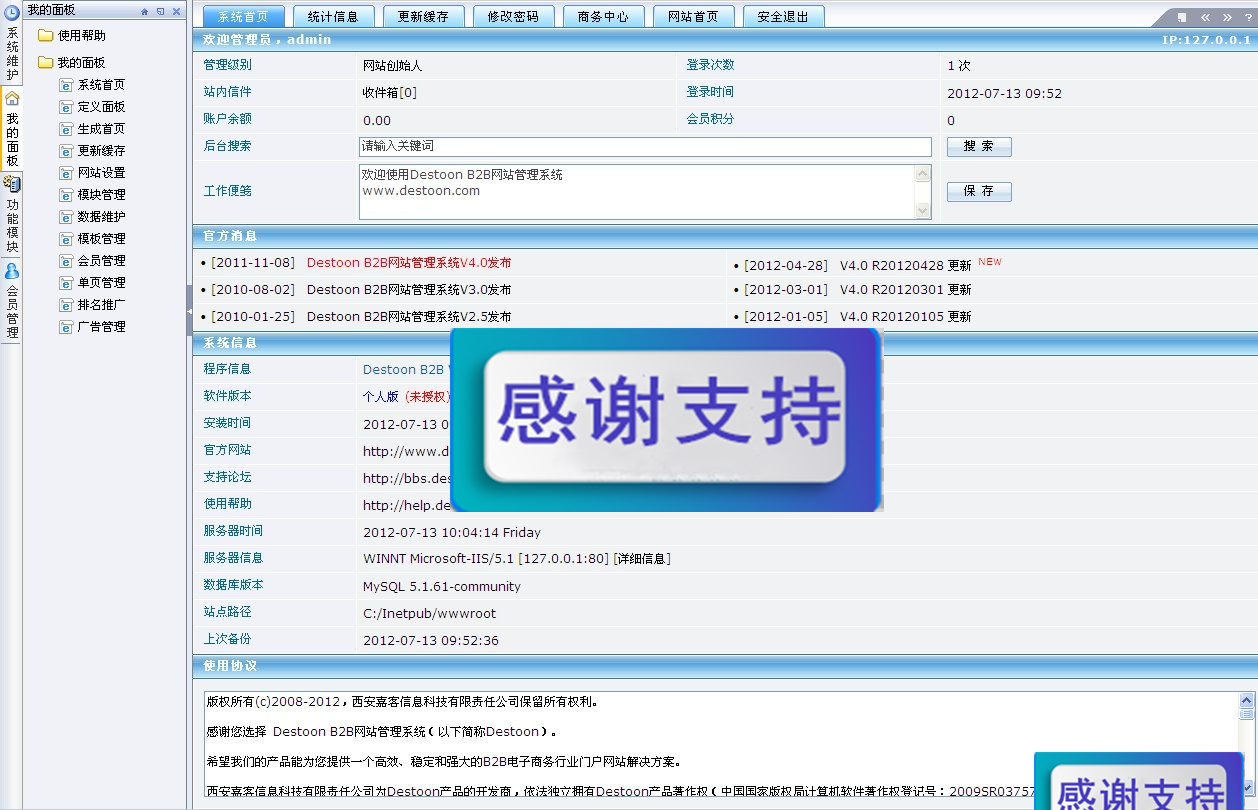
Task: Open the V4.0 R20120428 更新 link
Action: coord(906,265)
